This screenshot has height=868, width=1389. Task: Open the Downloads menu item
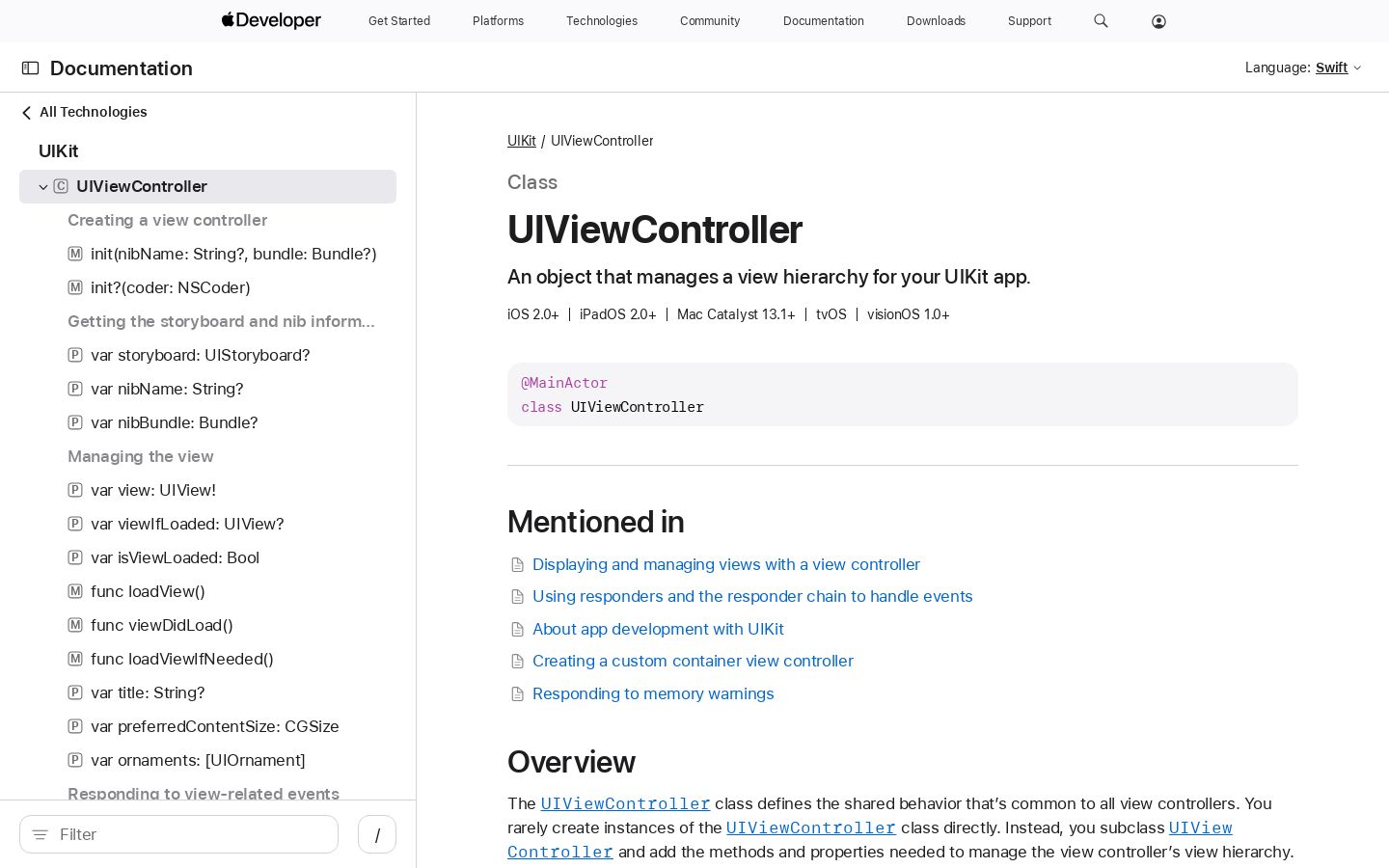tap(936, 21)
